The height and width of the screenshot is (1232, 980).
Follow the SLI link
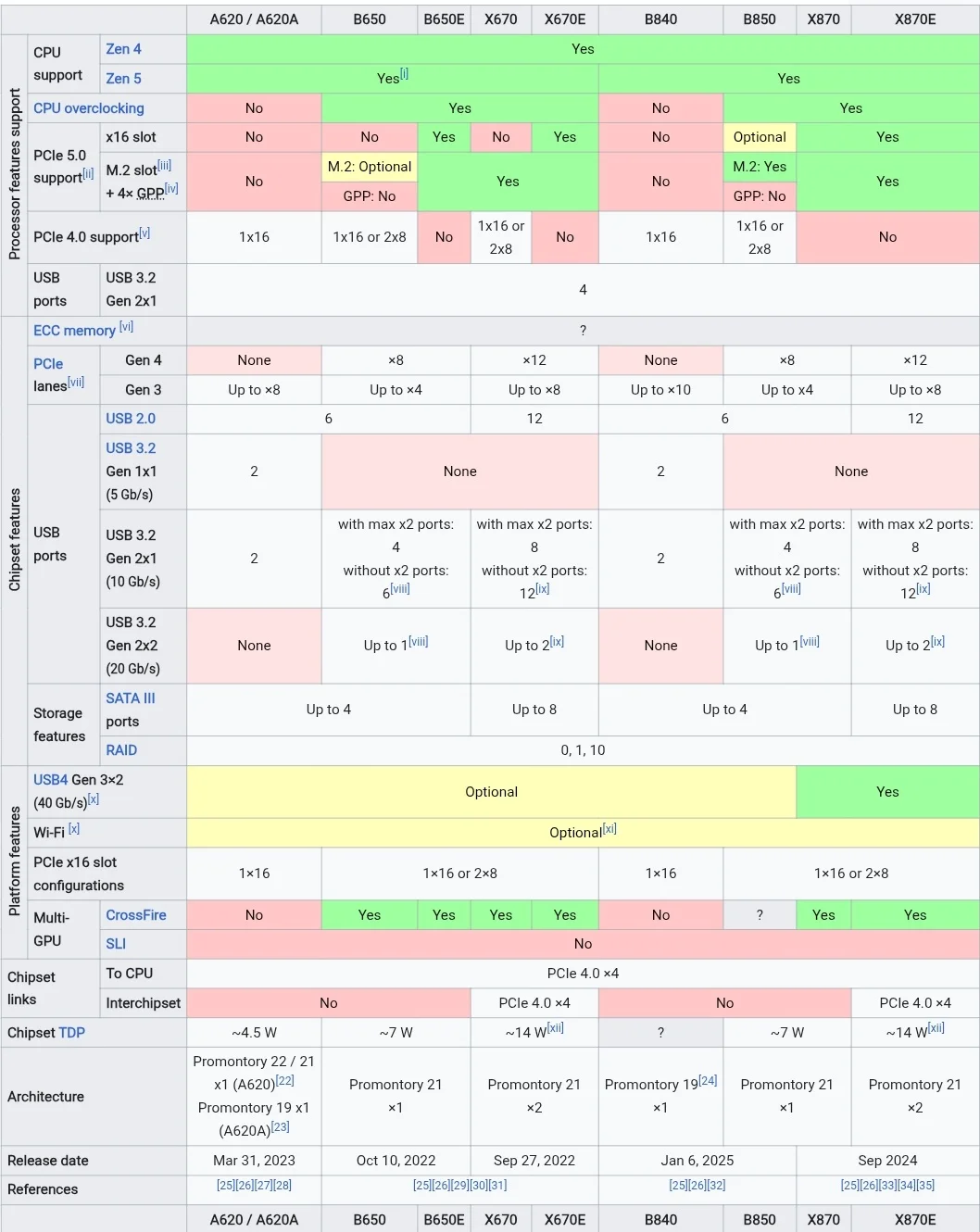tap(116, 944)
